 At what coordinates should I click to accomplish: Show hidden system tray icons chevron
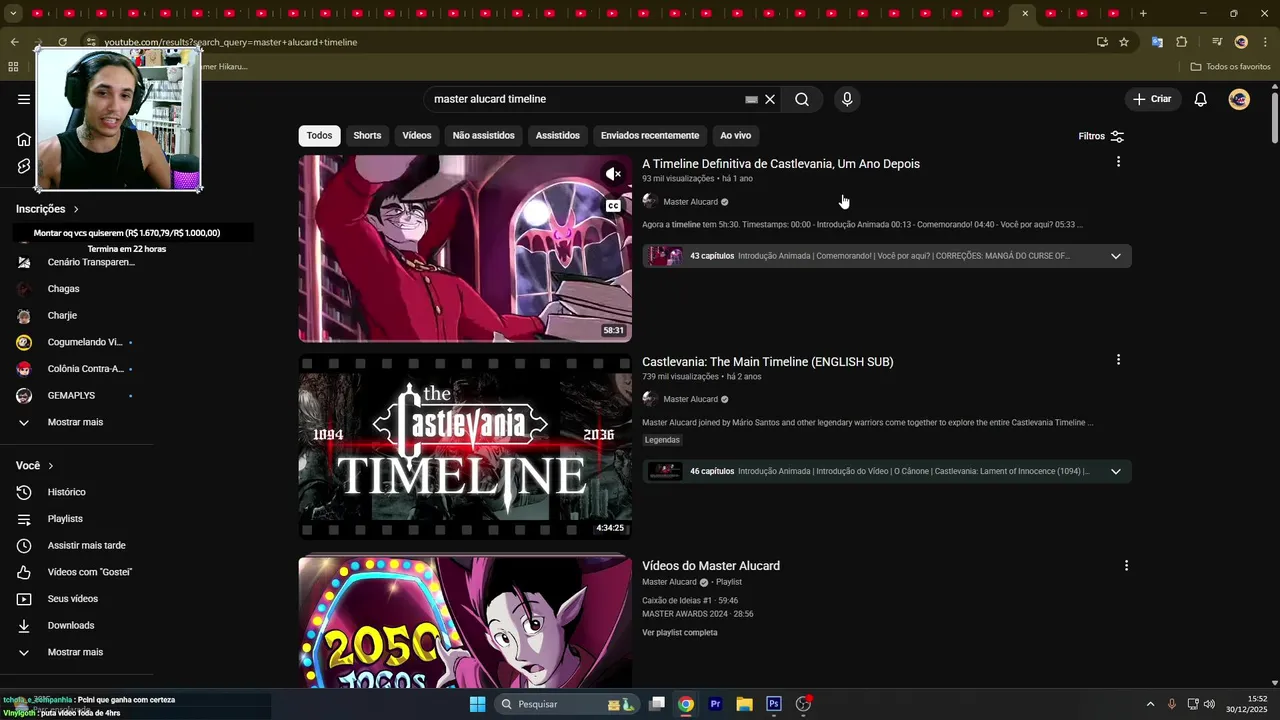(1150, 704)
